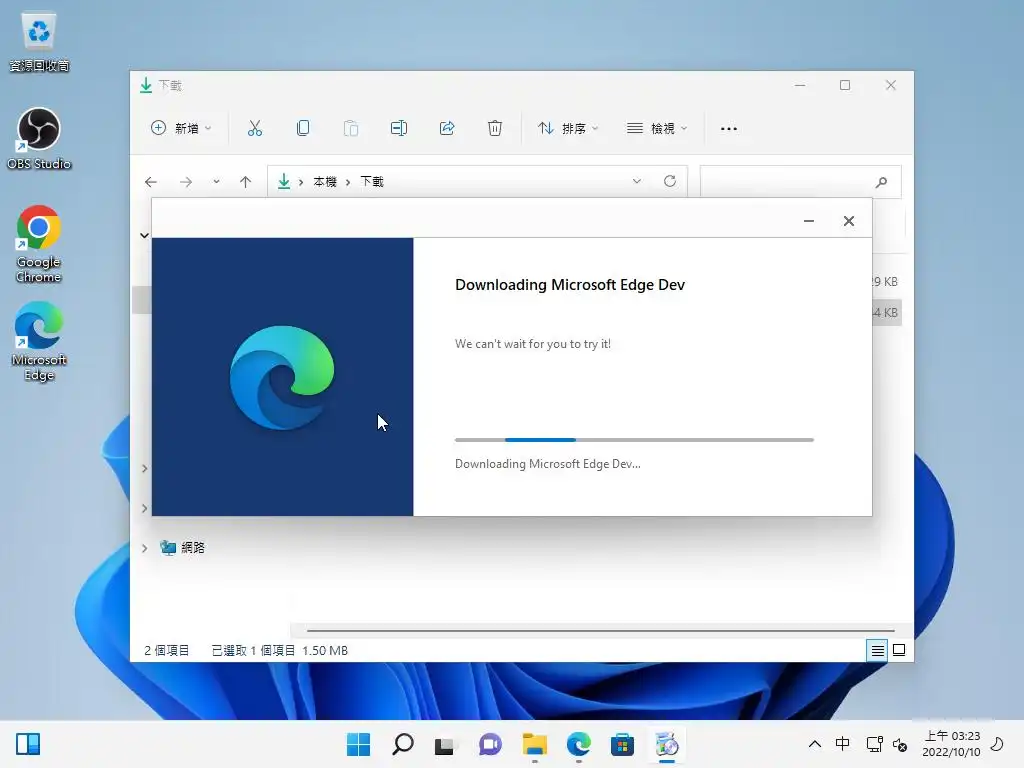Click 下載 in the address bar breadcrumb
Screen dimensions: 1024x768
click(x=372, y=182)
